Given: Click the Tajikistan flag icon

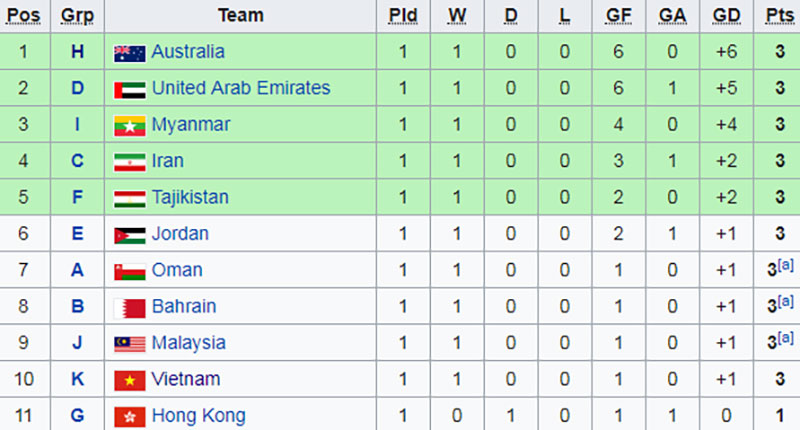Looking at the screenshot, I should (x=130, y=198).
